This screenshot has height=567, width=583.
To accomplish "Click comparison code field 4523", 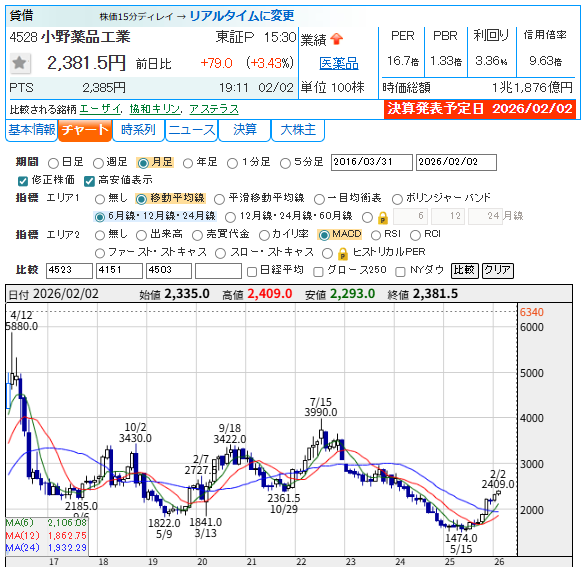I will (69, 271).
